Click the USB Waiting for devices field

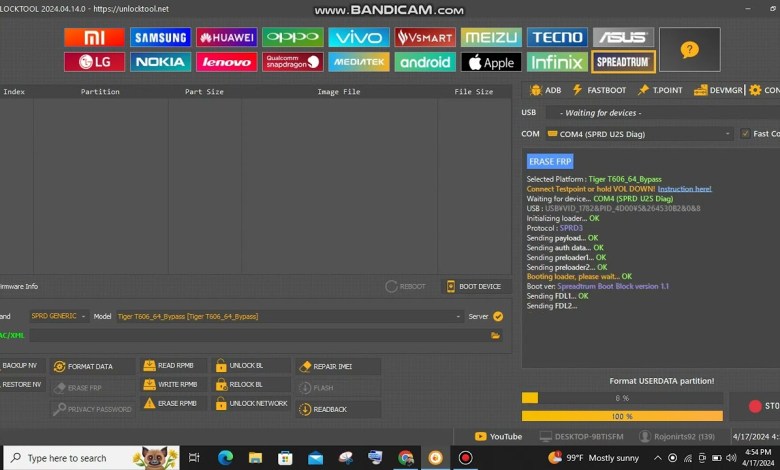663,113
